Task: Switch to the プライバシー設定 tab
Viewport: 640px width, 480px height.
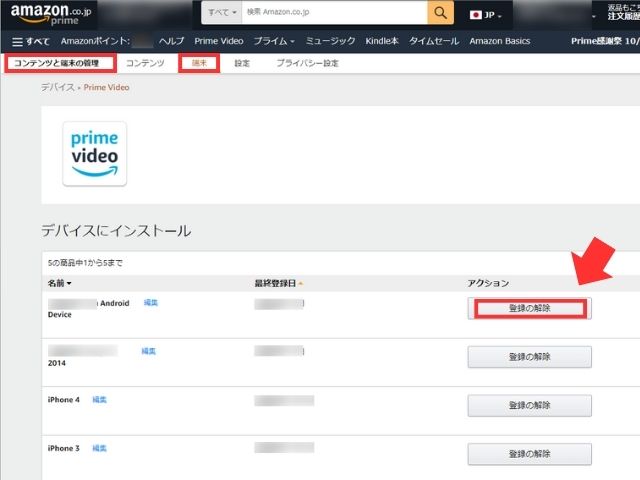Action: pyautogui.click(x=308, y=63)
